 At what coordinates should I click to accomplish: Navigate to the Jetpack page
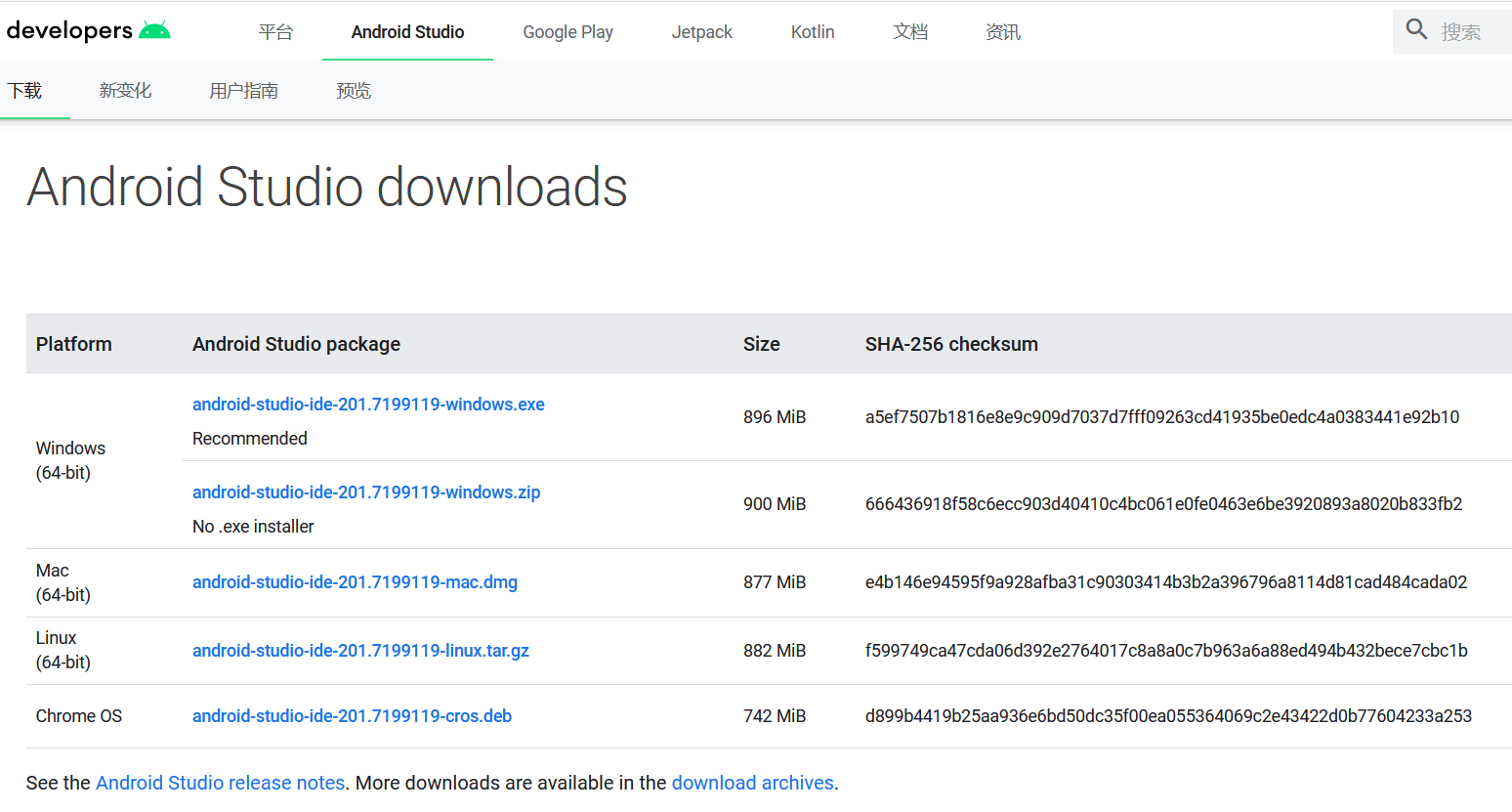coord(701,31)
